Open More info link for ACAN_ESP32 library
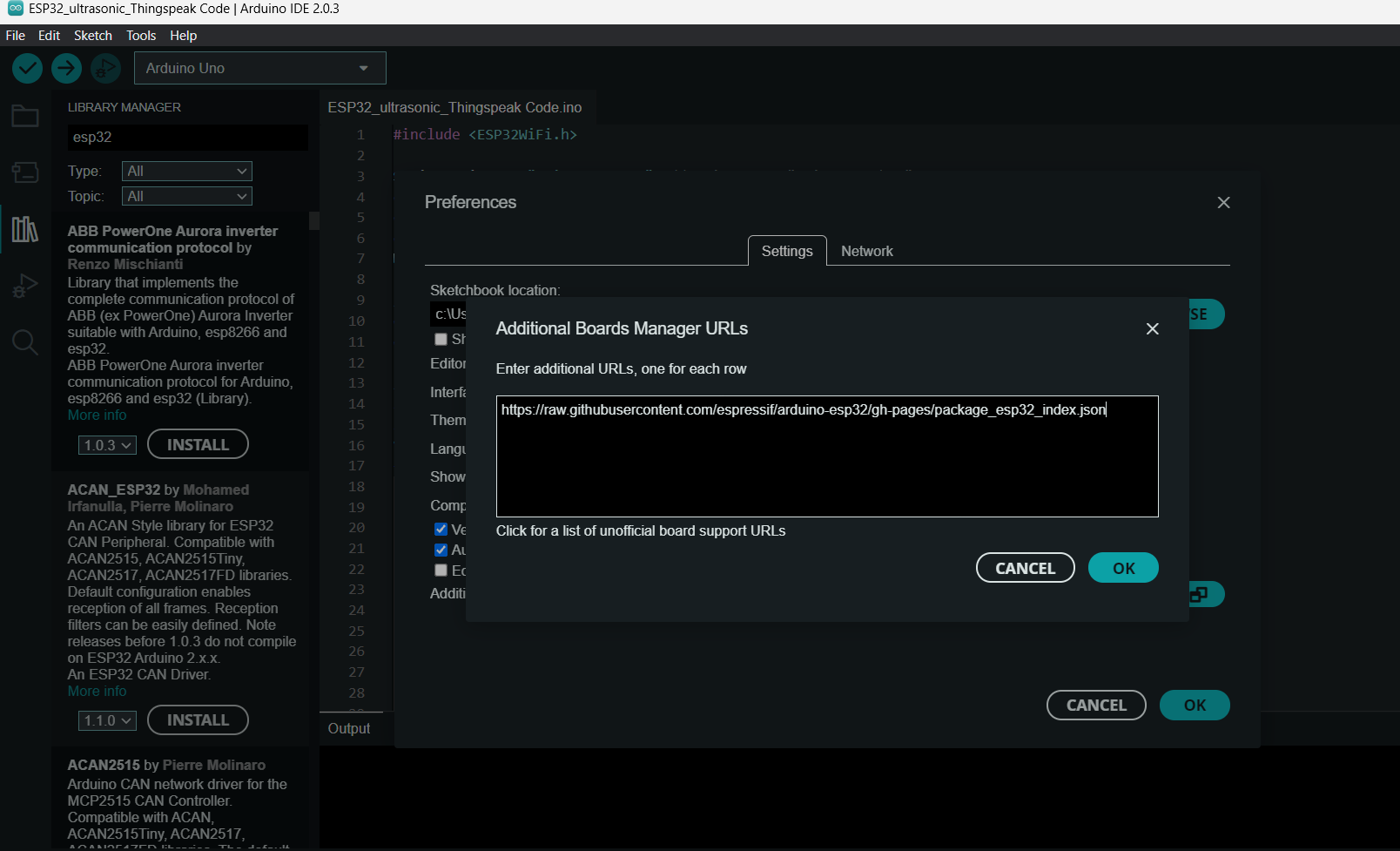The image size is (1400, 851). 97,691
